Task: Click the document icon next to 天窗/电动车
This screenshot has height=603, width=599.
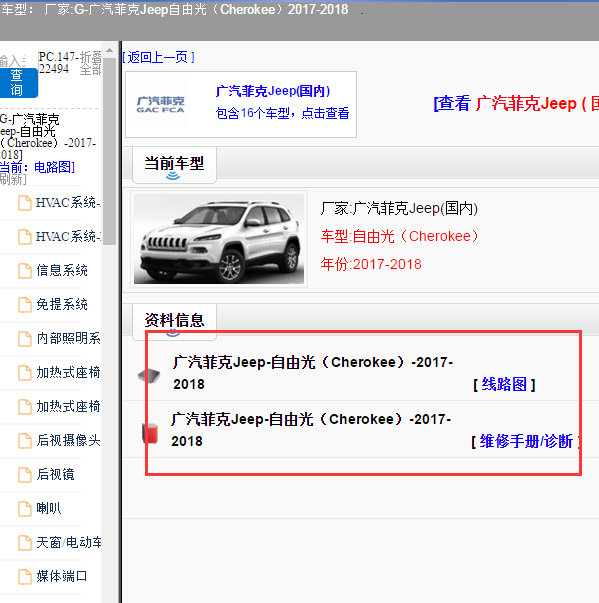Action: point(25,543)
